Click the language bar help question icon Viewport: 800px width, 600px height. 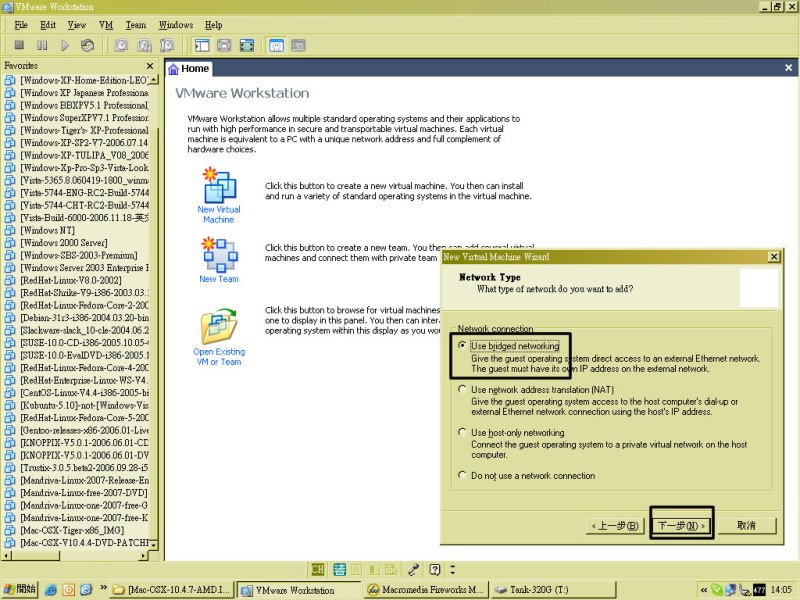(435, 569)
